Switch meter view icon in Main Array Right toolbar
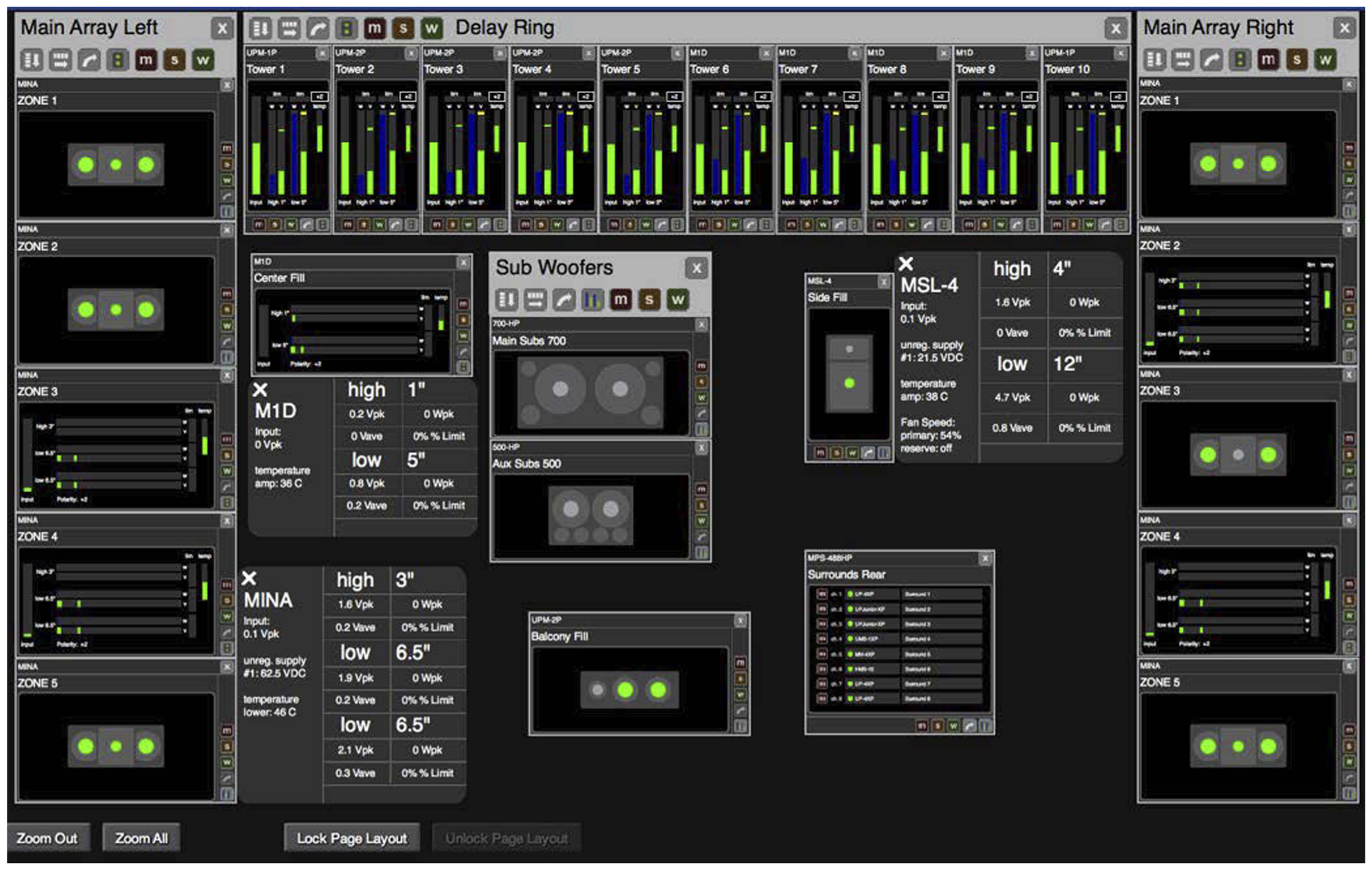The height and width of the screenshot is (875, 1372). coord(1240,60)
